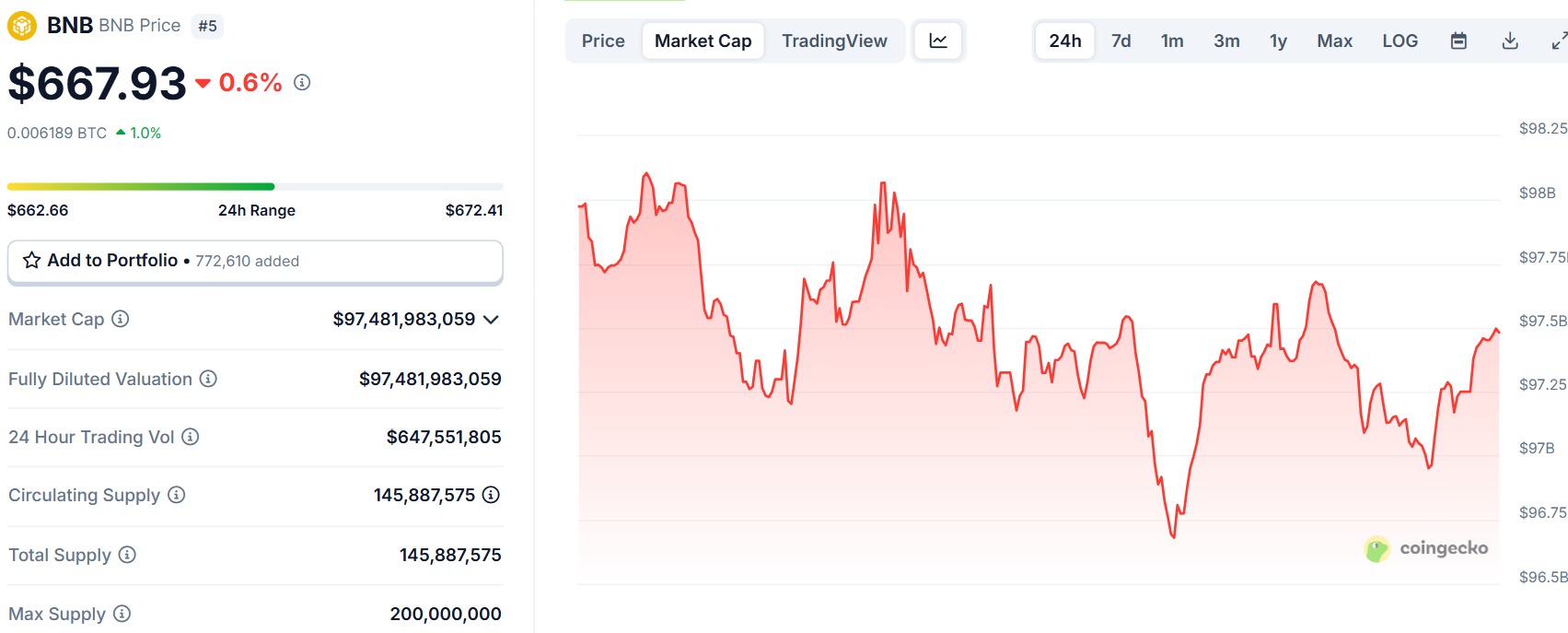Open the Total Supply info icon
The image size is (1568, 633).
(128, 555)
